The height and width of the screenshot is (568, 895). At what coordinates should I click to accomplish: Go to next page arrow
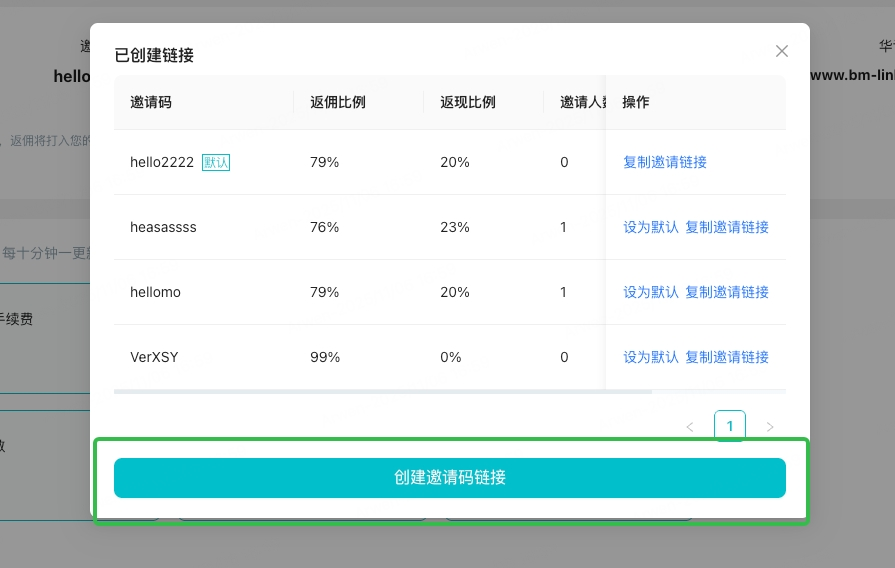[770, 427]
